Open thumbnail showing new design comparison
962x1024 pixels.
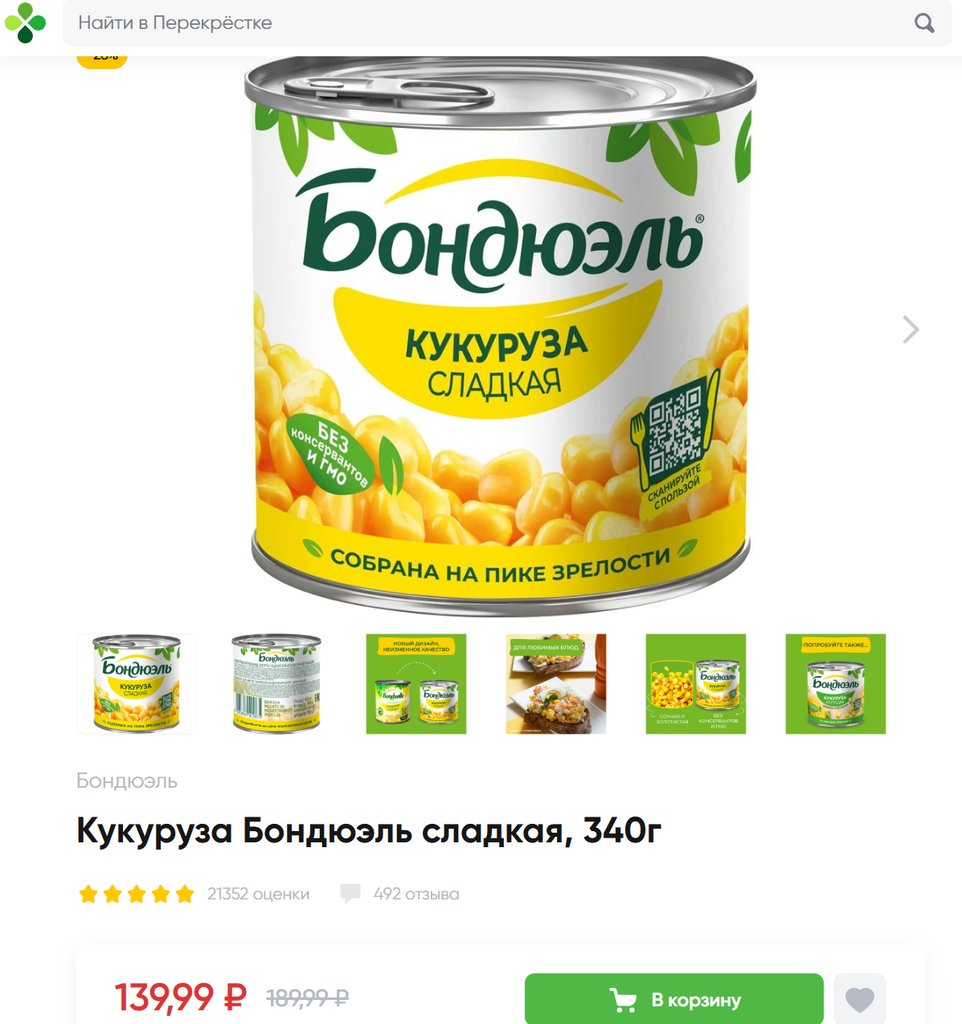416,684
